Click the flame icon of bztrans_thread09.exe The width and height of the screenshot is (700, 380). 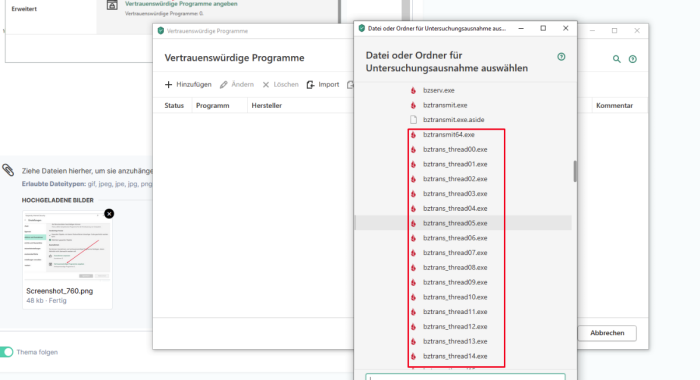point(413,282)
